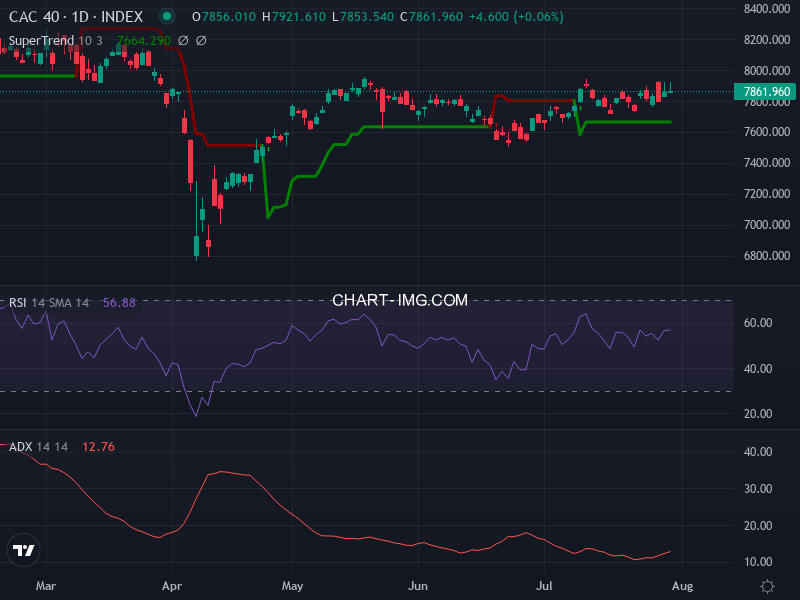Click the high value H7921.610

294,17
